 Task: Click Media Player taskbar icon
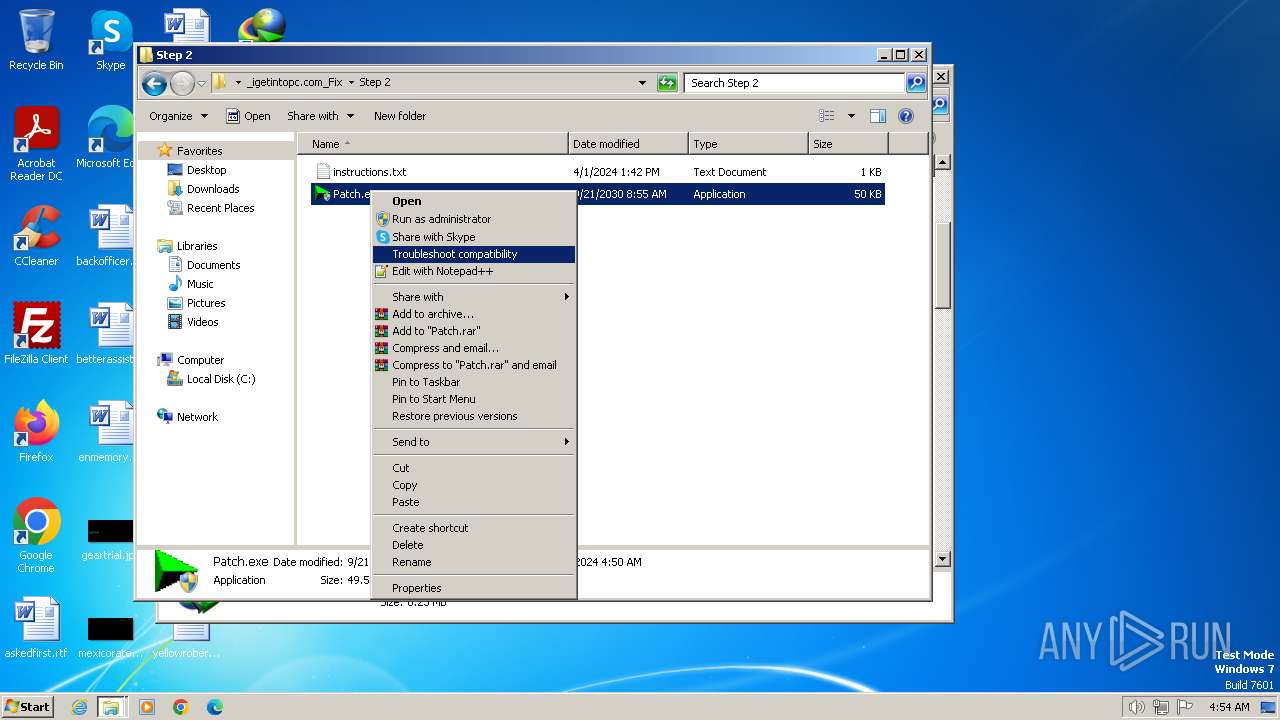[147, 707]
